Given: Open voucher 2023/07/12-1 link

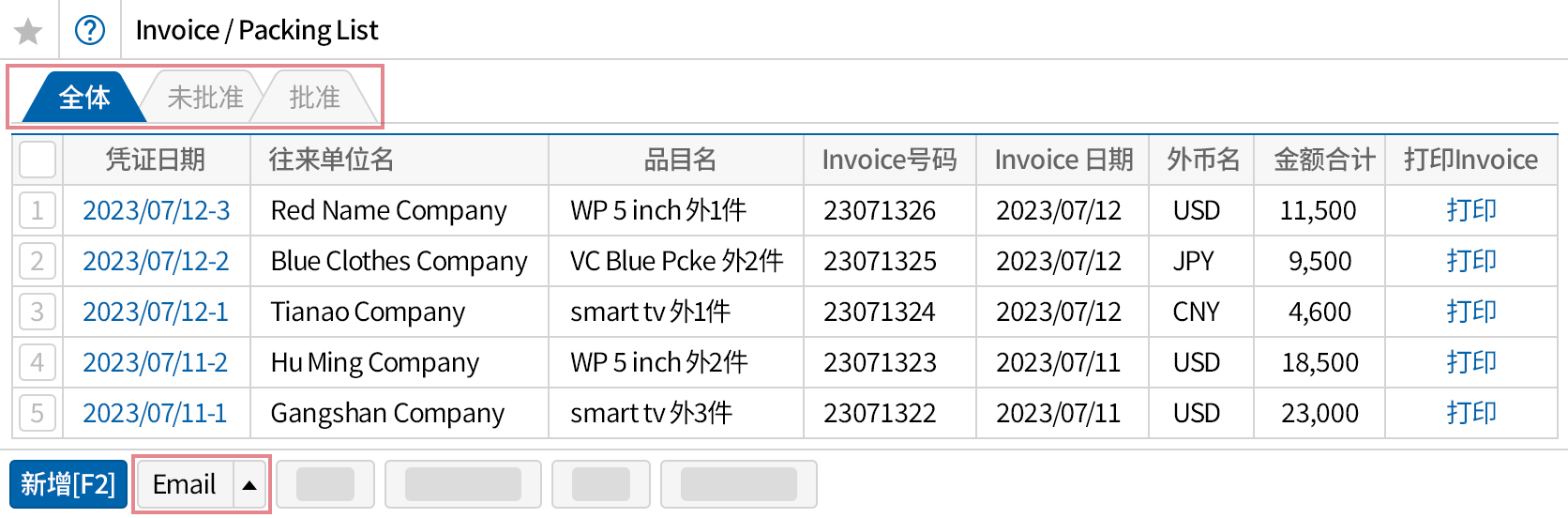Looking at the screenshot, I should point(155,312).
